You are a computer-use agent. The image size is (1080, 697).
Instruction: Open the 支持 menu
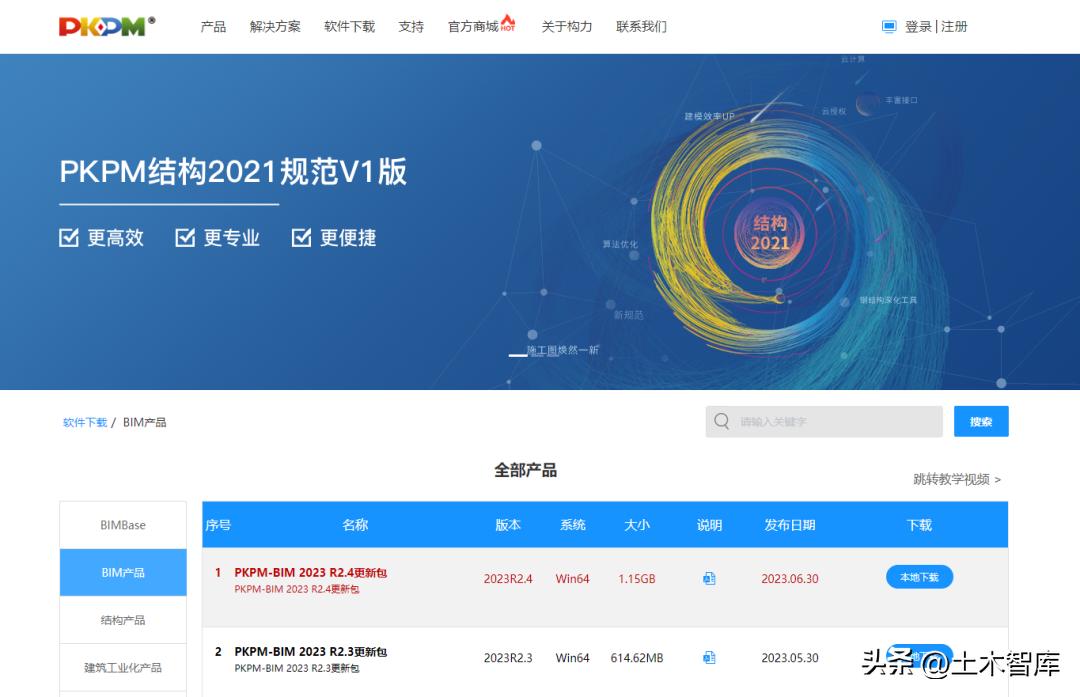411,27
